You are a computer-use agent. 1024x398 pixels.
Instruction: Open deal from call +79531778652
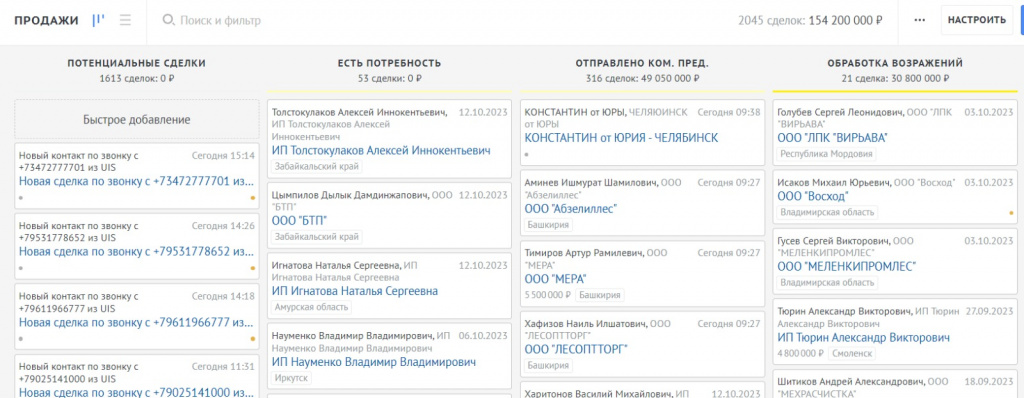coord(136,252)
